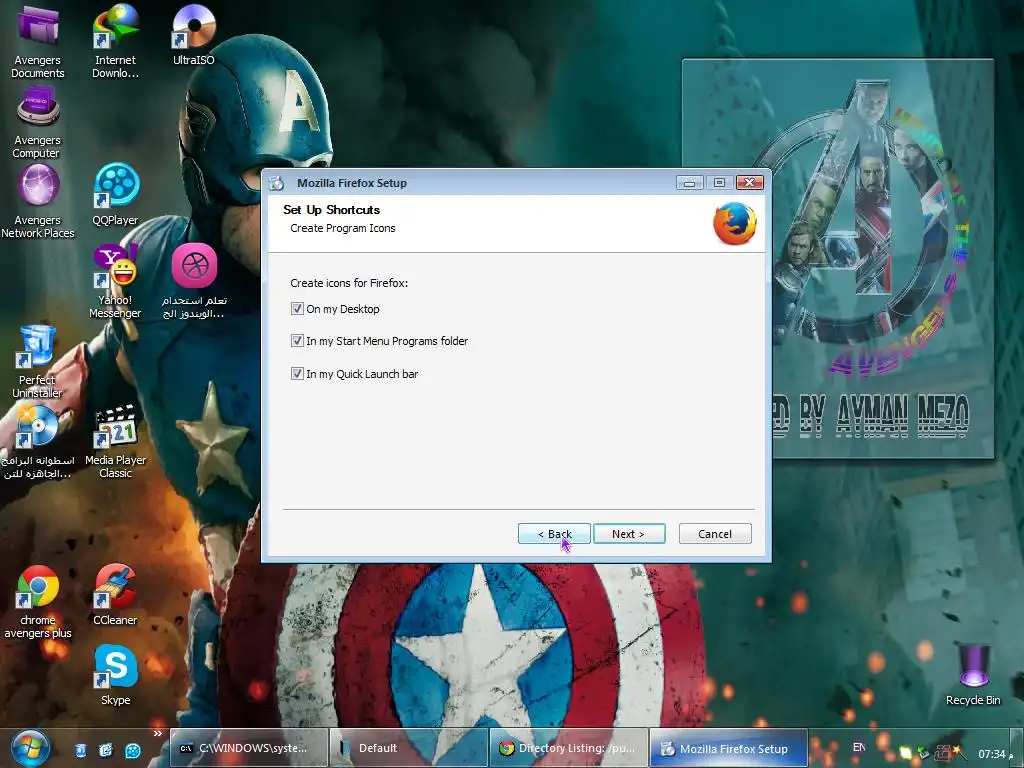
Task: Cancel the Firefox setup
Action: (x=715, y=534)
